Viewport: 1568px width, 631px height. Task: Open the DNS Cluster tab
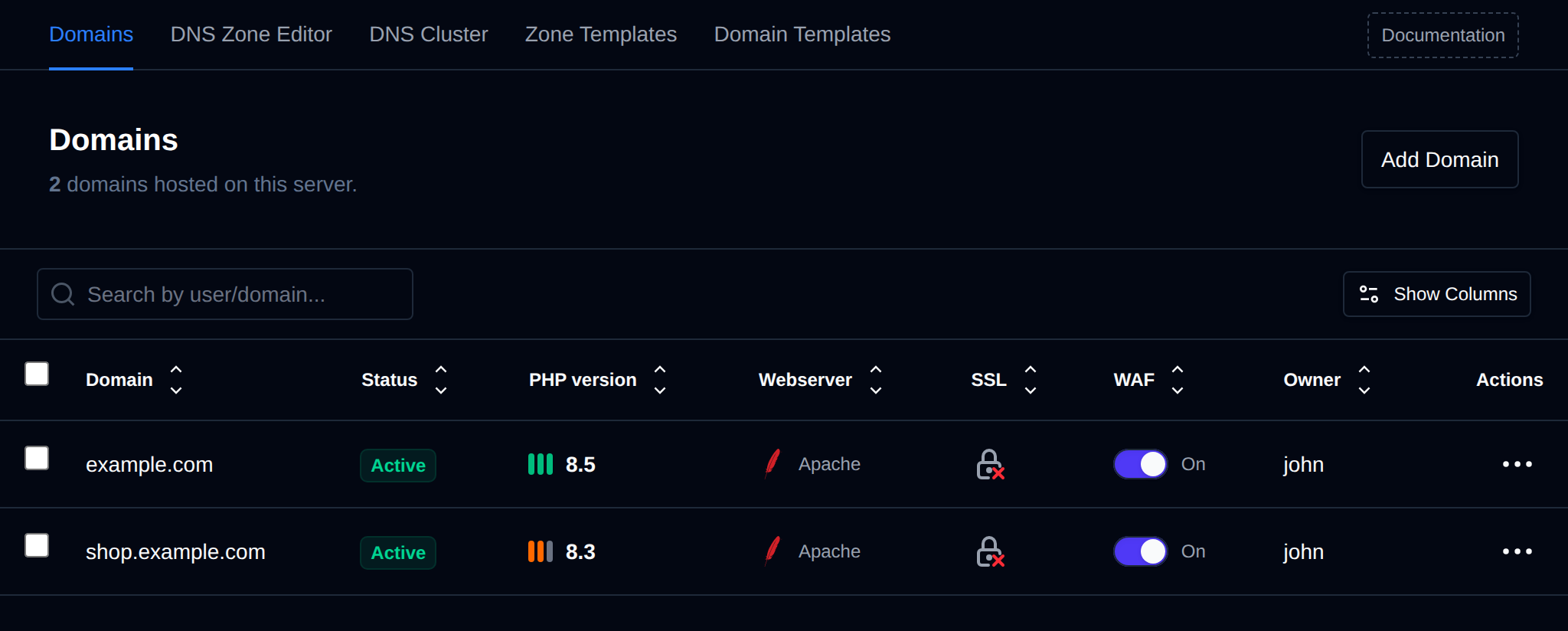(x=429, y=34)
